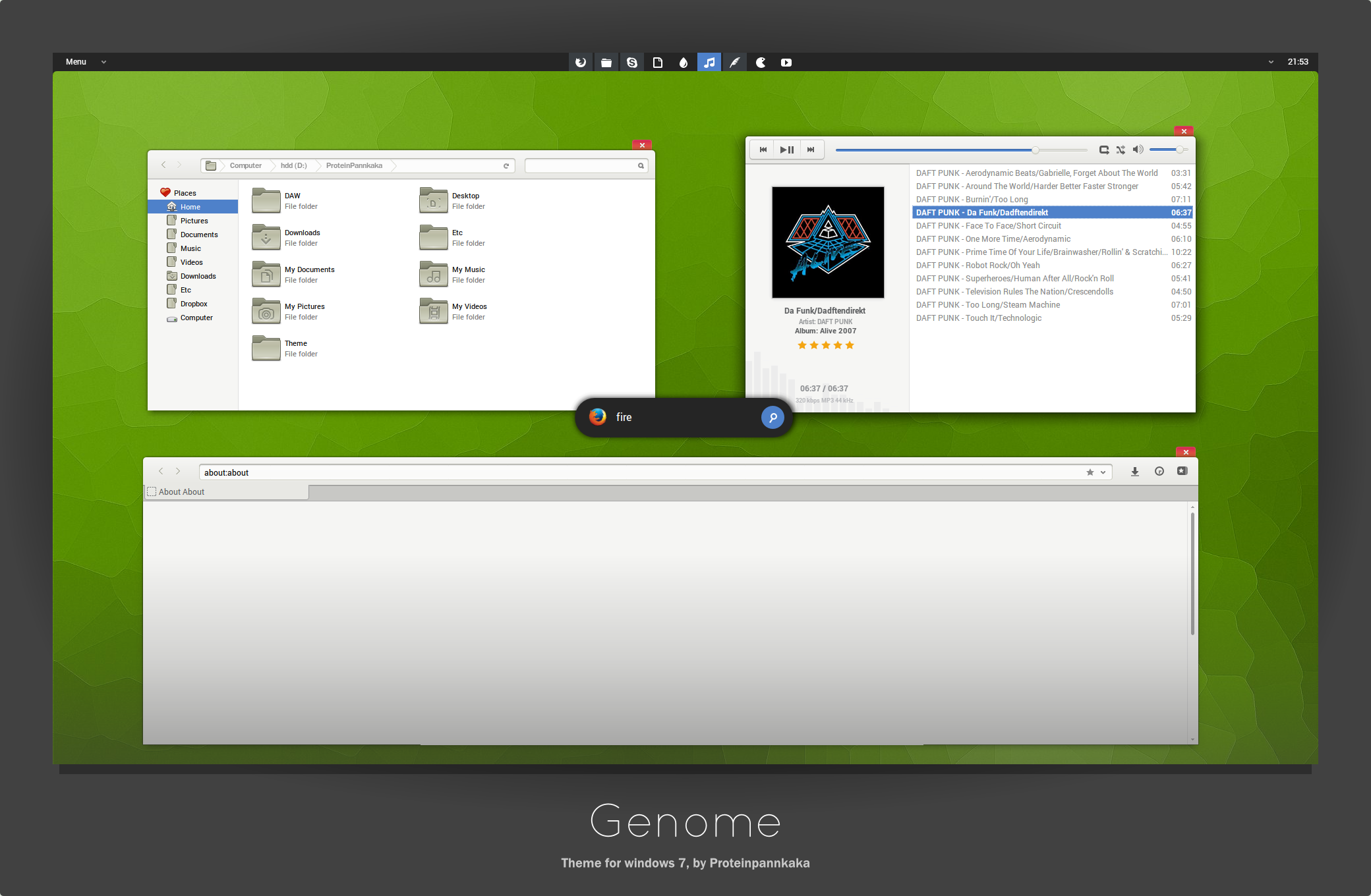Click the search button in launcher bar

[773, 417]
